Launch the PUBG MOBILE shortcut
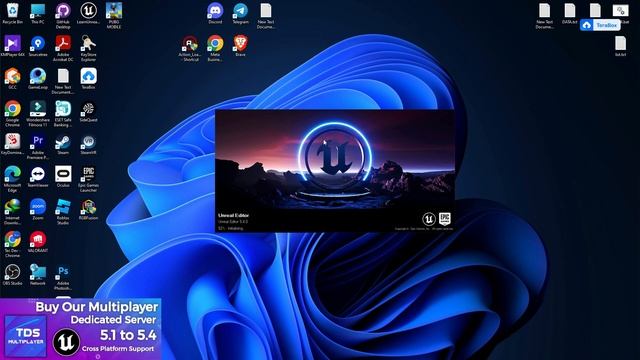Image resolution: width=640 pixels, height=360 pixels. [114, 15]
